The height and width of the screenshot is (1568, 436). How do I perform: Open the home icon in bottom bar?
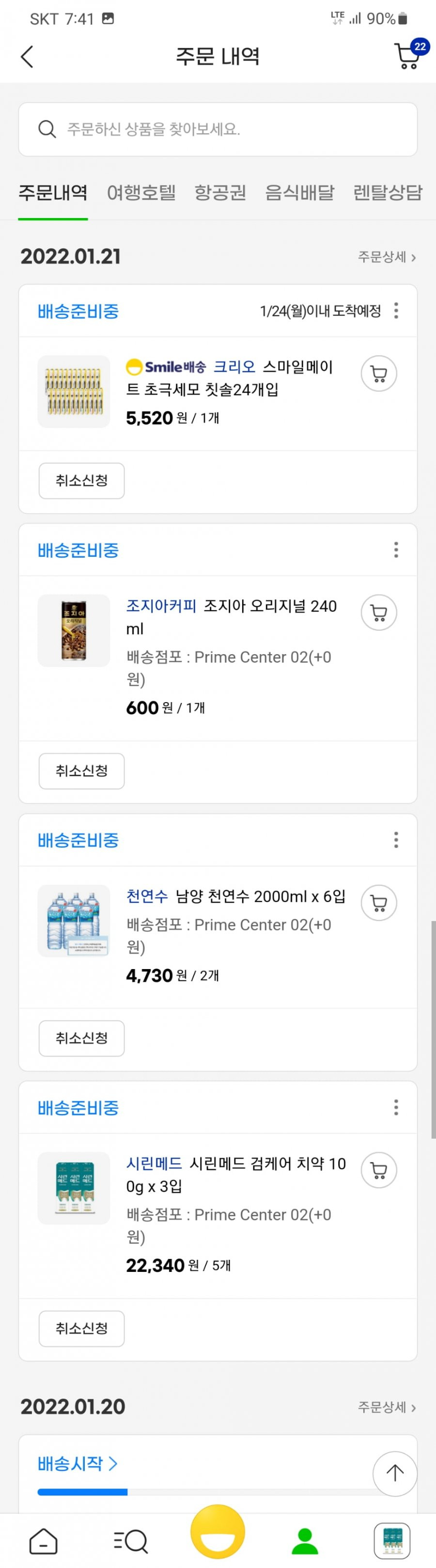[43, 1540]
